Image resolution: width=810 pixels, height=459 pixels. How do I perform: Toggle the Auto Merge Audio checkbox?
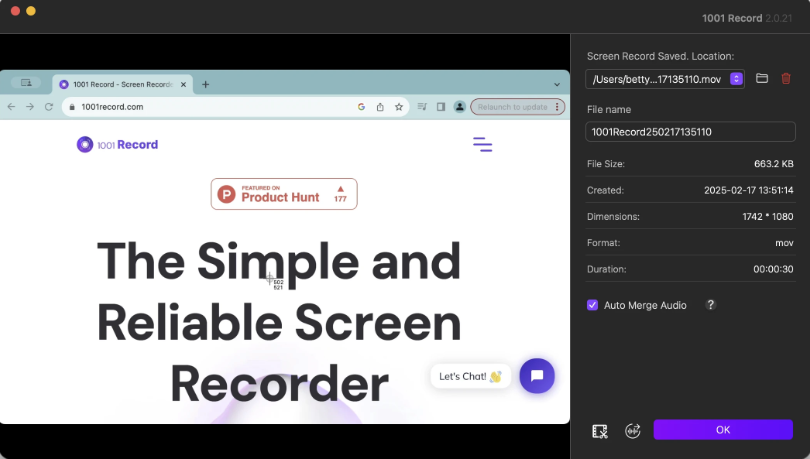(593, 305)
